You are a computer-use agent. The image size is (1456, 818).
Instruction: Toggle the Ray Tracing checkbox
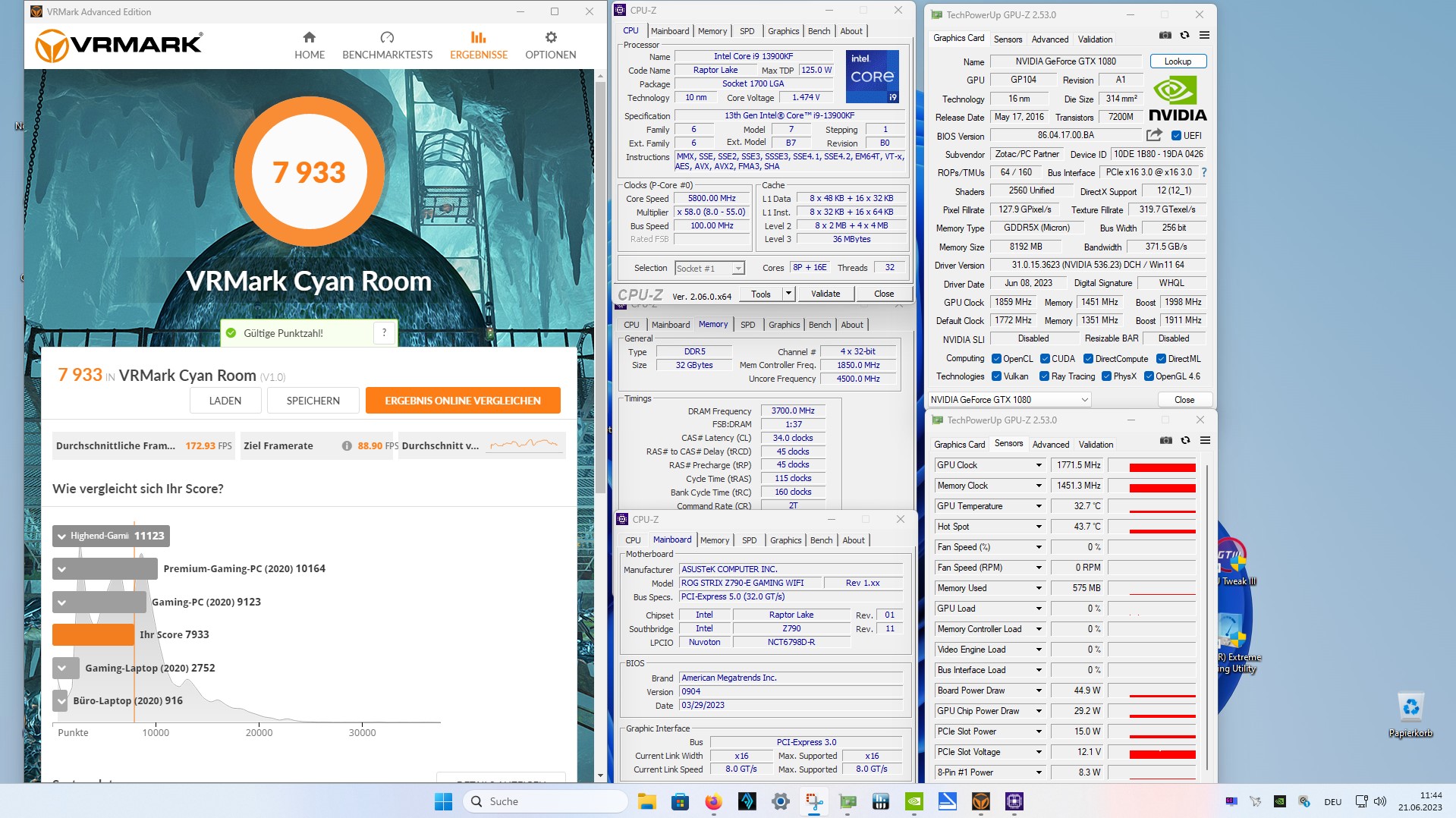[x=1044, y=376]
